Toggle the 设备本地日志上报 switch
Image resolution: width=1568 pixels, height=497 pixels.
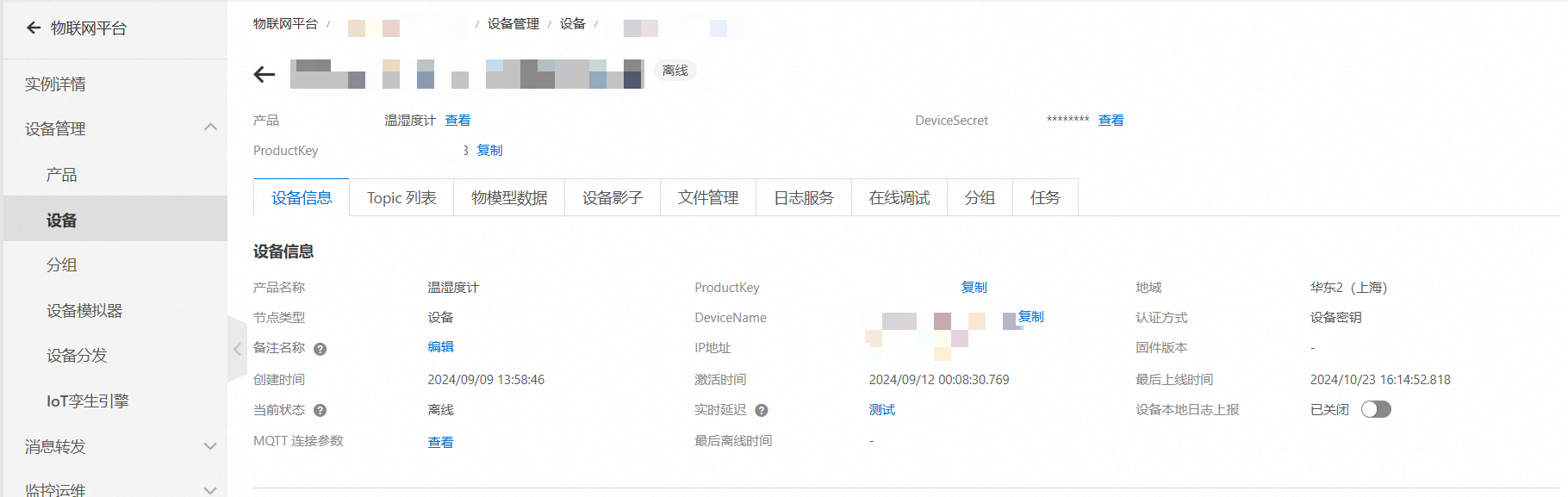(x=1375, y=410)
